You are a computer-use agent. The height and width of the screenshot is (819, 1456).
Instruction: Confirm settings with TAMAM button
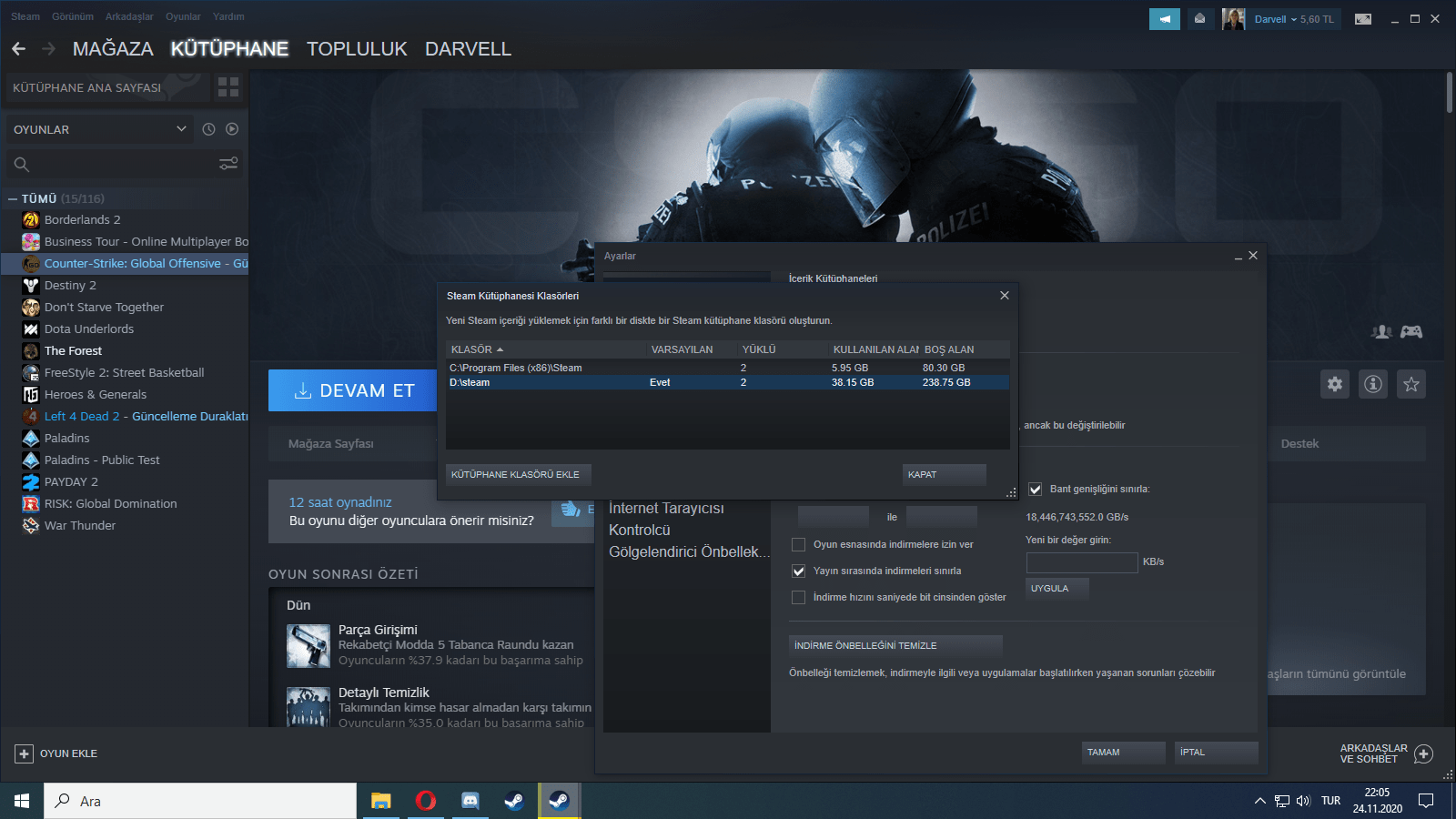tap(1124, 753)
